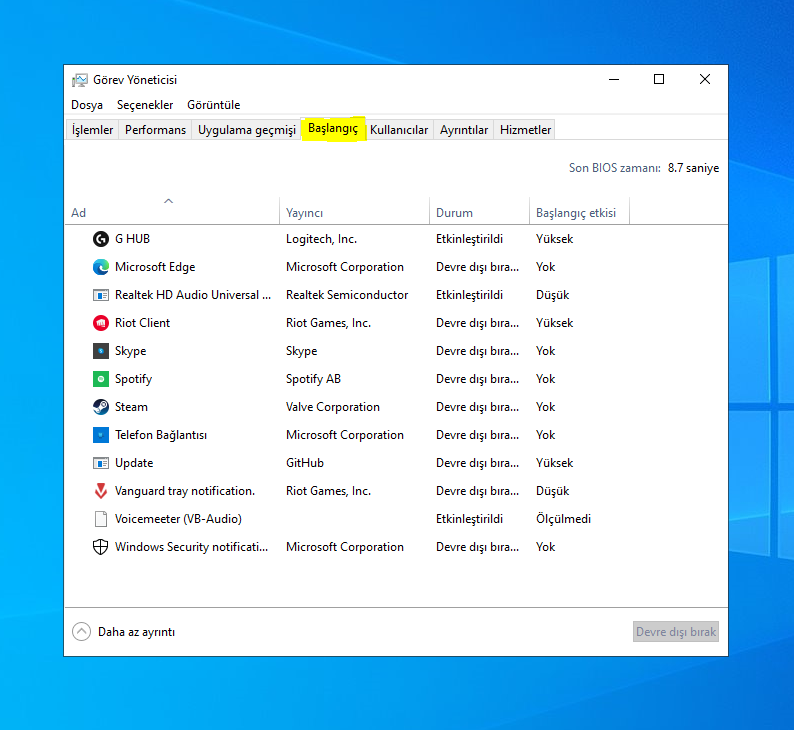794x730 pixels.
Task: Select the G HUB name text
Action: point(132,238)
